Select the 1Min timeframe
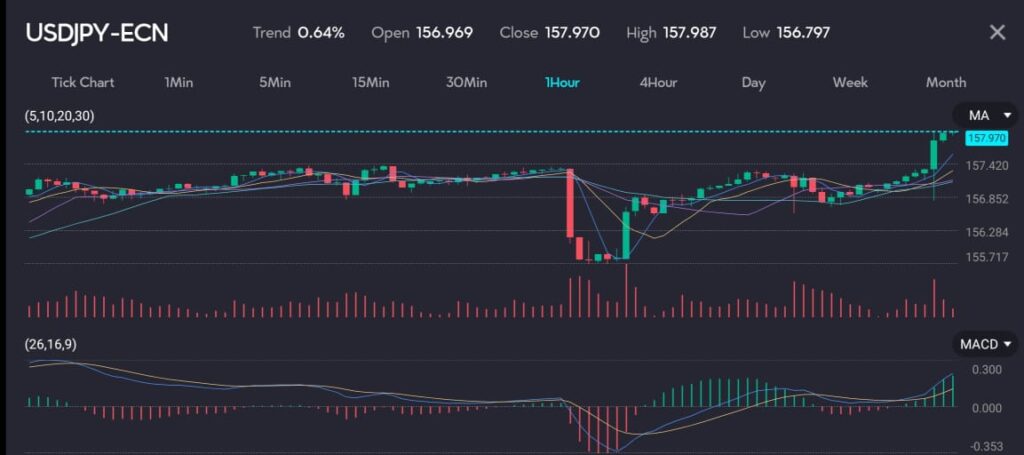 (x=179, y=82)
